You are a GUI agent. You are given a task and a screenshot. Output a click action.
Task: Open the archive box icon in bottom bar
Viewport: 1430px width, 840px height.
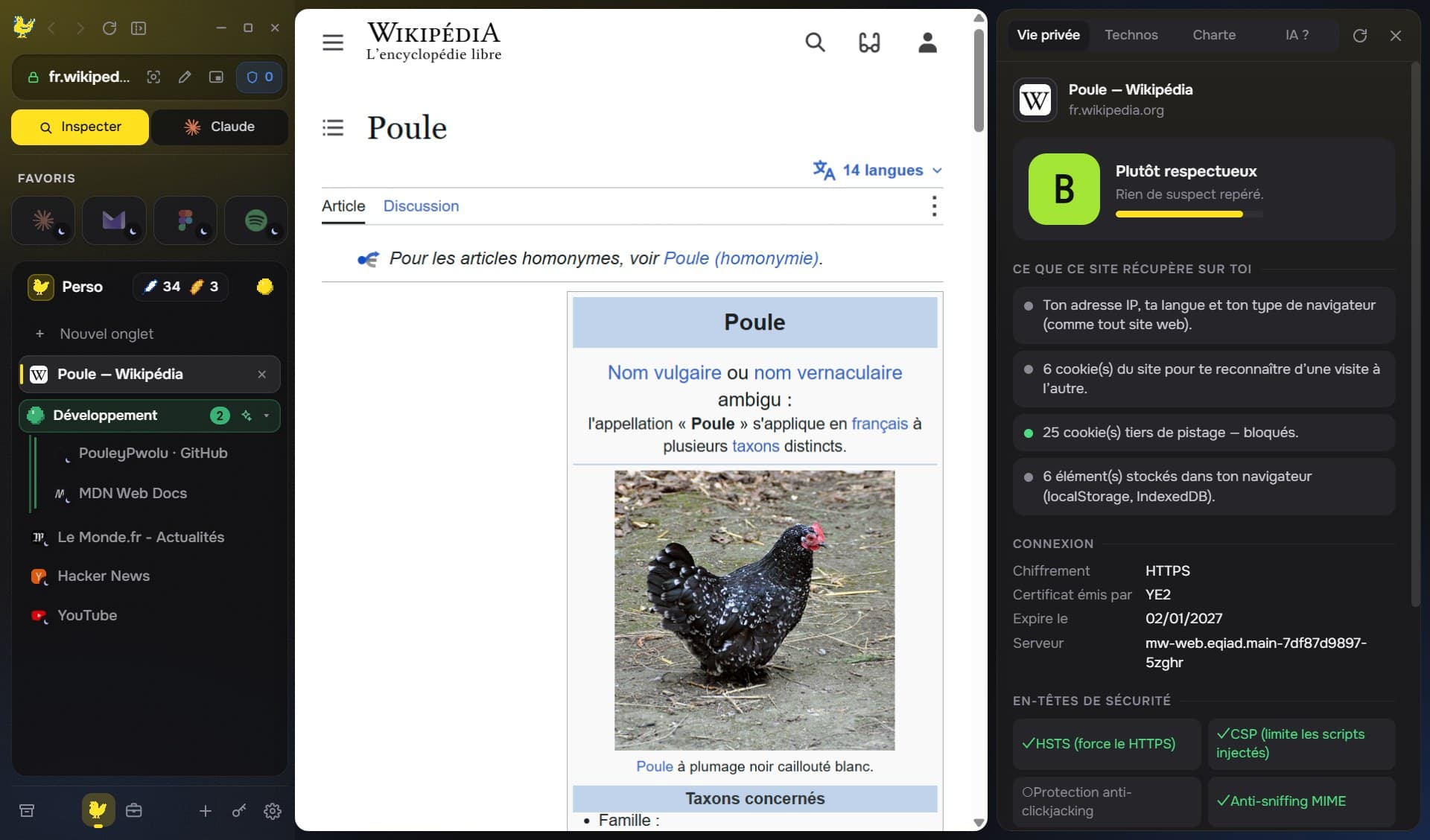click(27, 810)
